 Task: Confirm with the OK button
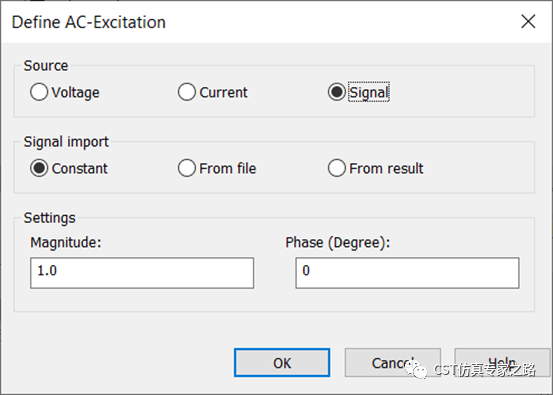tap(282, 363)
